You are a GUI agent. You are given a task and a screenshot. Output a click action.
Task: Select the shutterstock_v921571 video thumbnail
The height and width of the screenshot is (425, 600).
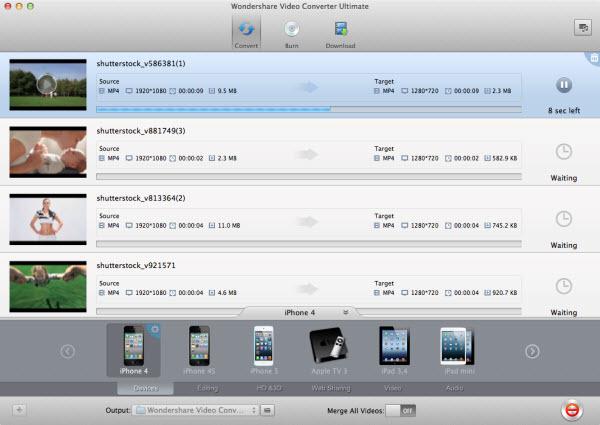pos(48,287)
